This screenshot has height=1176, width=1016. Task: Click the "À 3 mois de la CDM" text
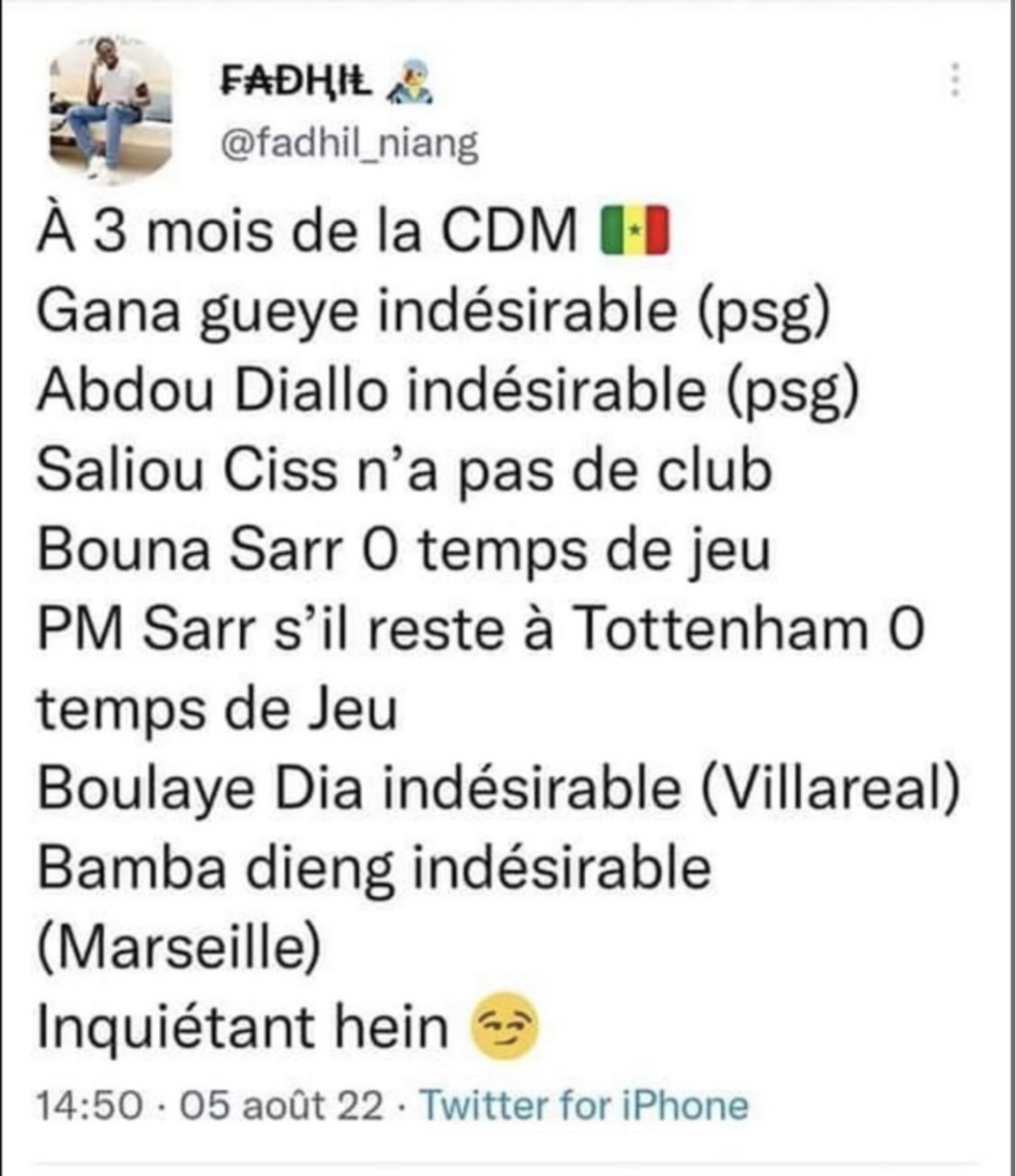(307, 229)
